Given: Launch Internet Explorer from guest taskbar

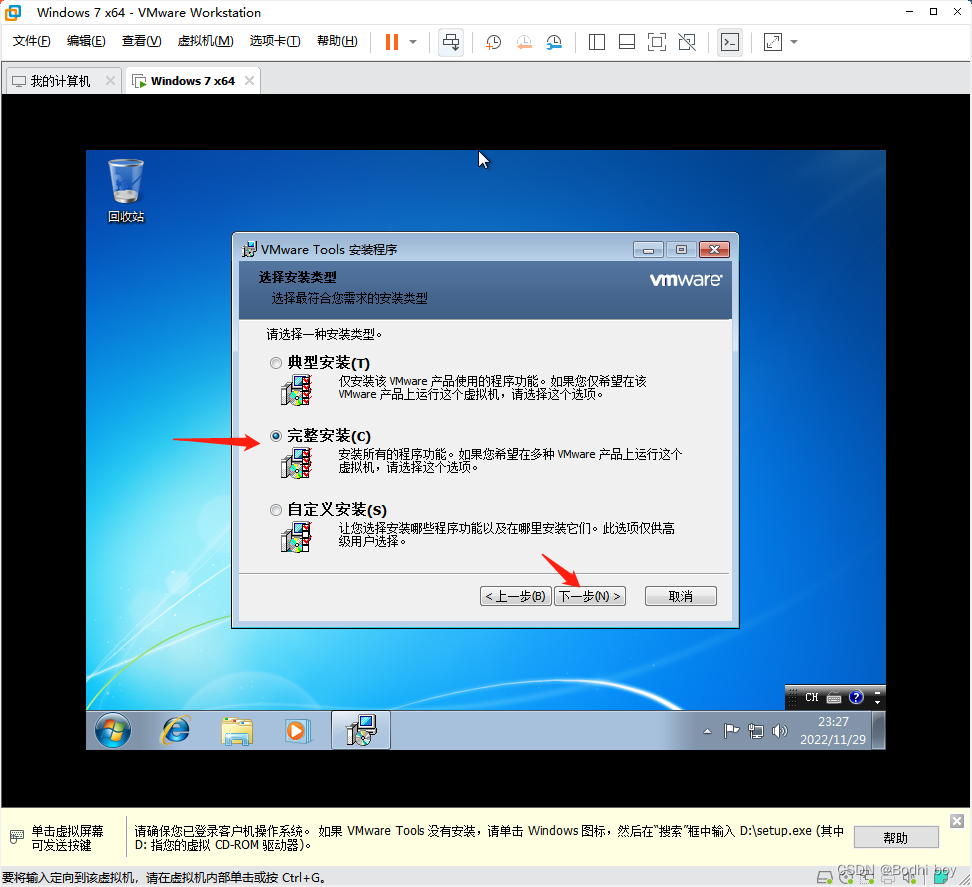Looking at the screenshot, I should pyautogui.click(x=176, y=731).
